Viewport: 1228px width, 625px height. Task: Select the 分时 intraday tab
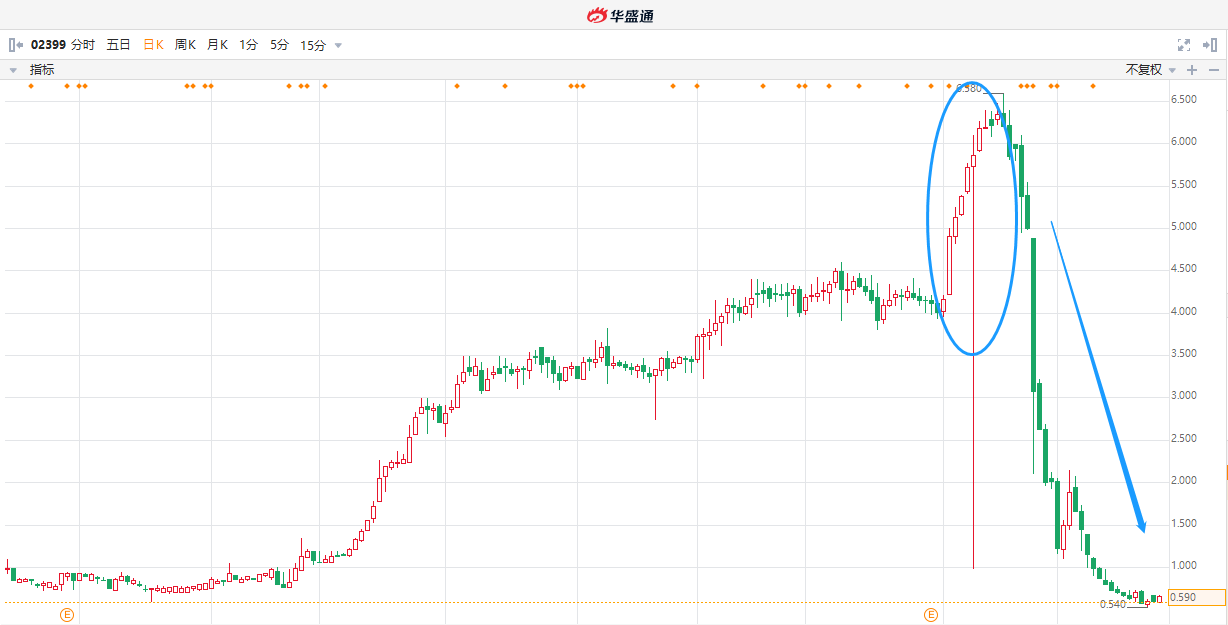[x=83, y=45]
